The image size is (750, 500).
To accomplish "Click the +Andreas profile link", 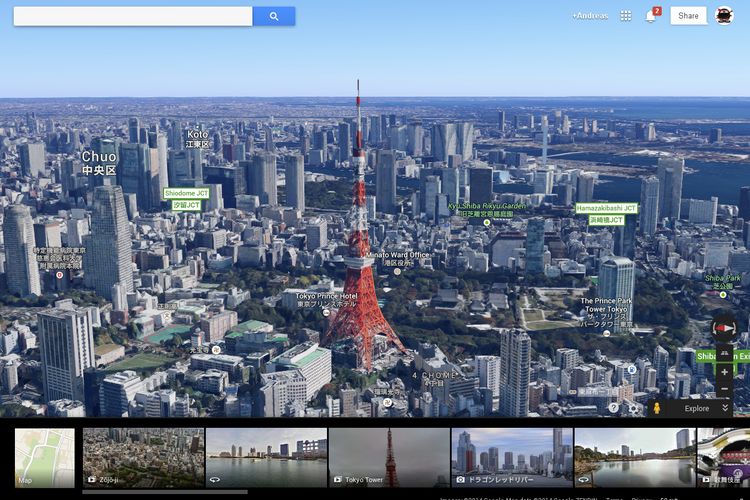I will [x=589, y=16].
